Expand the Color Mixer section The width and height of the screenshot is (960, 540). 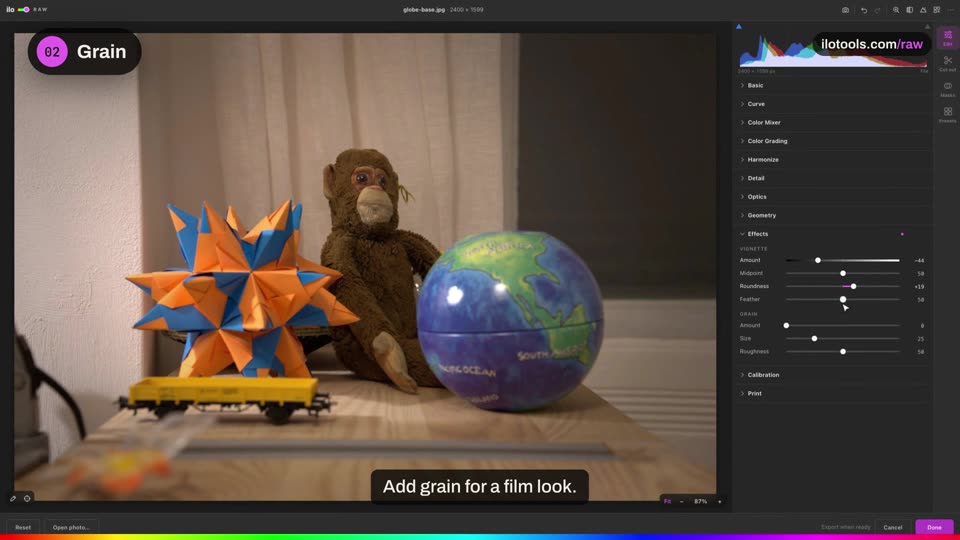833,122
